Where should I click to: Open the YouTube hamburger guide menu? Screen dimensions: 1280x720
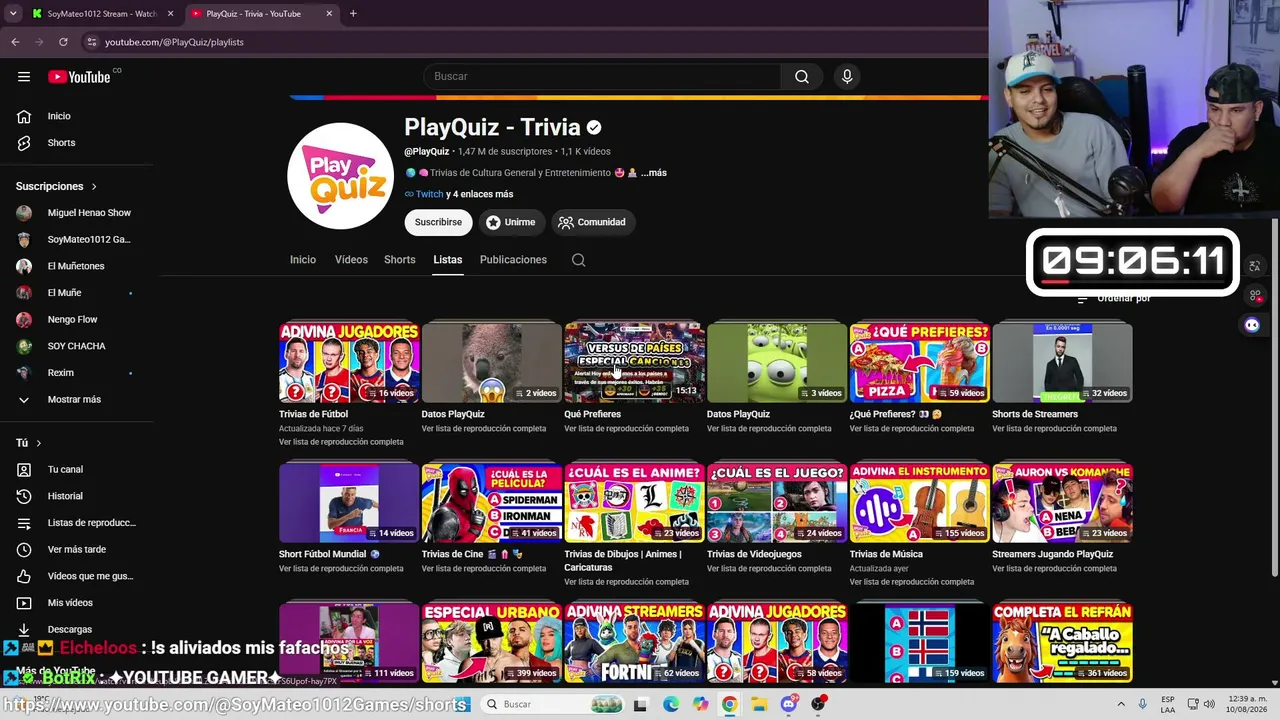[24, 76]
